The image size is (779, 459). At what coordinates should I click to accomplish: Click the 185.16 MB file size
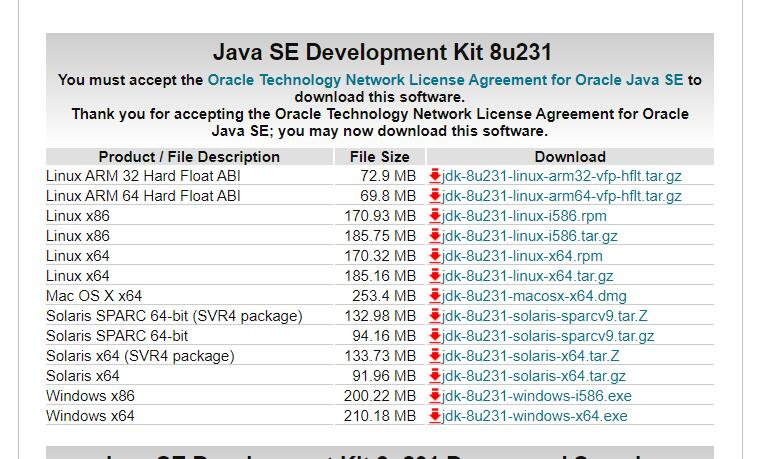pyautogui.click(x=380, y=276)
